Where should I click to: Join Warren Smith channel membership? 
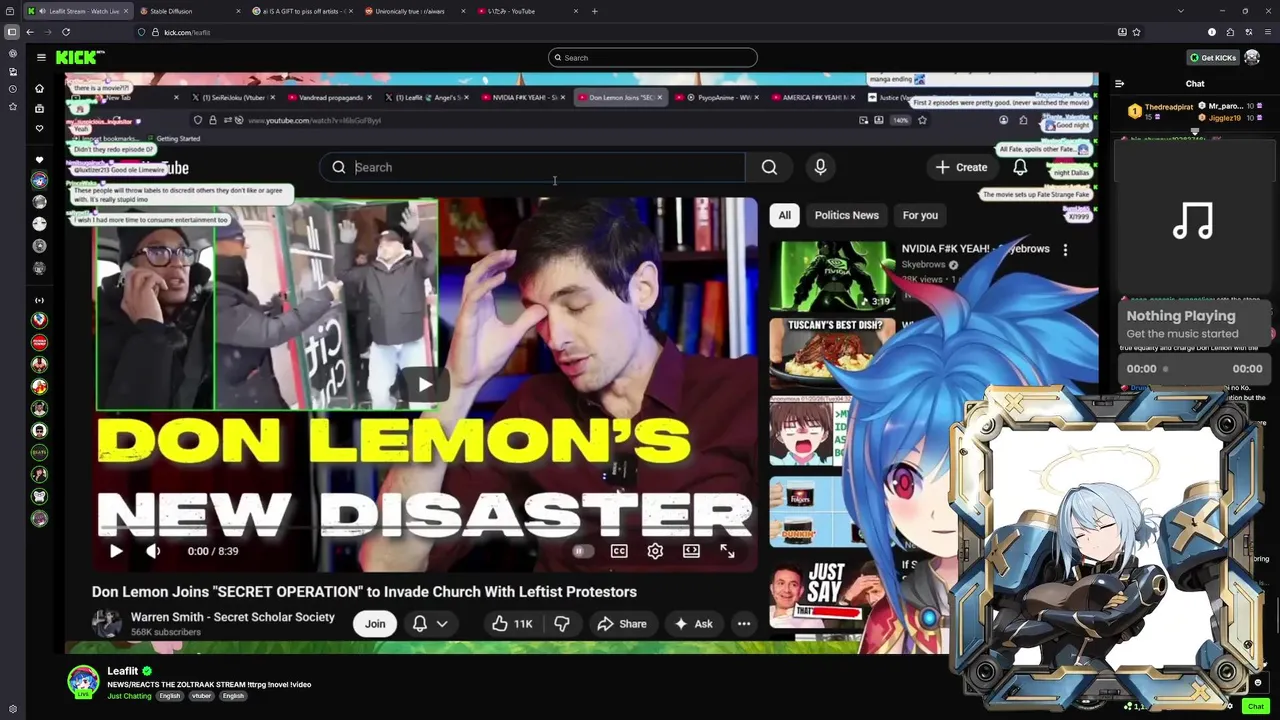point(375,624)
